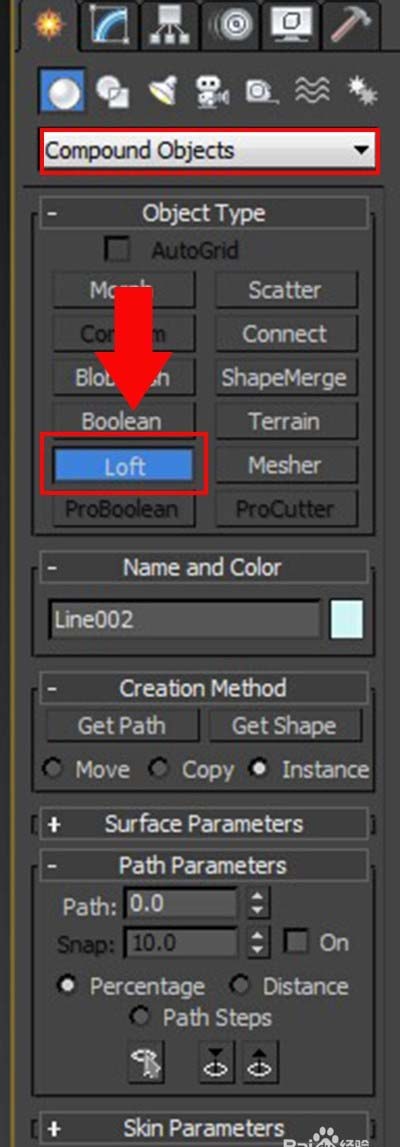Enable the Snap On checkbox
This screenshot has width=400, height=1147.
pyautogui.click(x=297, y=942)
